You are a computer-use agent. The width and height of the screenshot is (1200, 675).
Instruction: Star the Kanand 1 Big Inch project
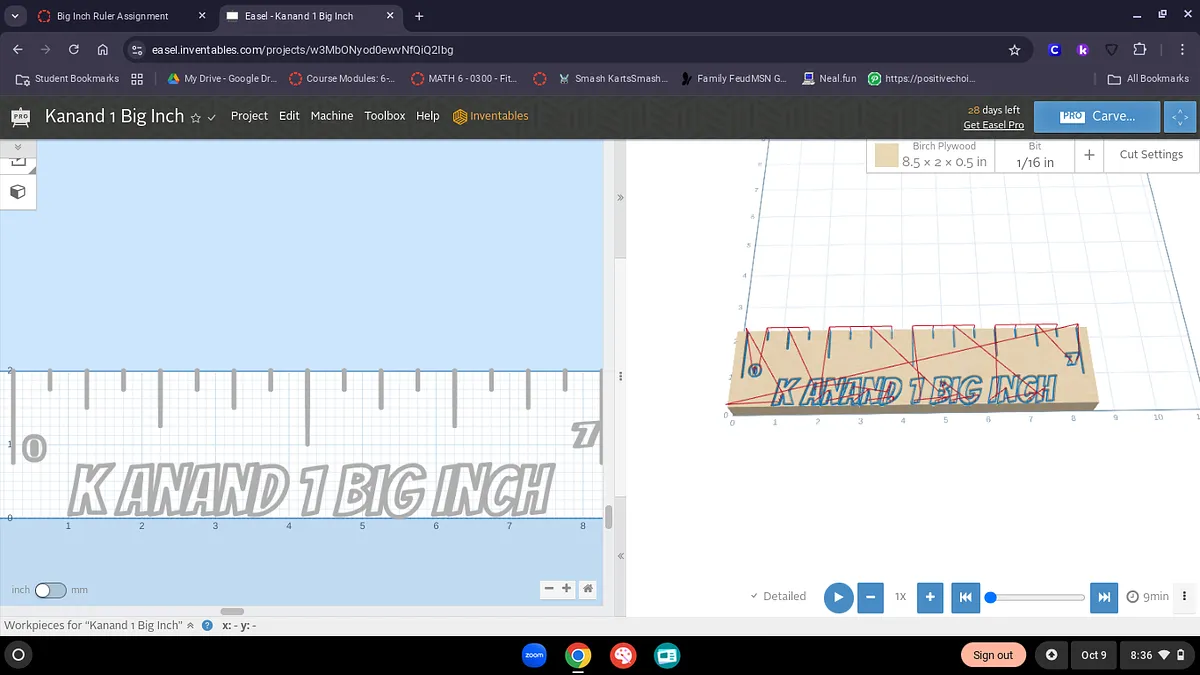(x=196, y=117)
